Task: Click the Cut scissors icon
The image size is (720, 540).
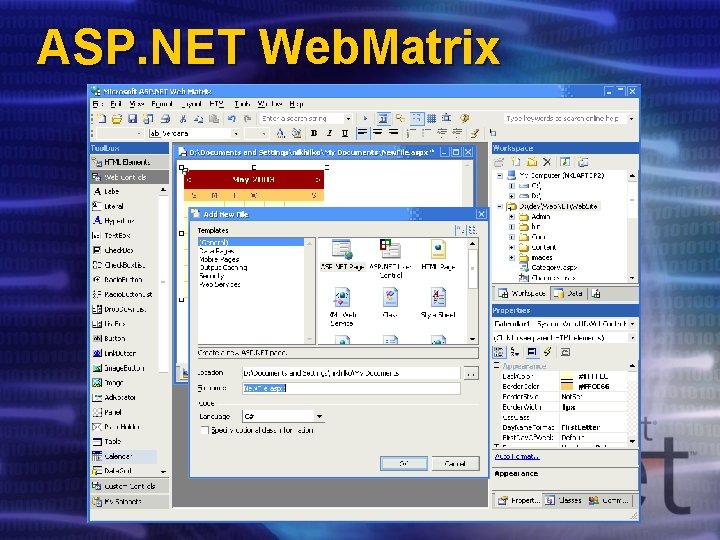Action: (x=183, y=119)
